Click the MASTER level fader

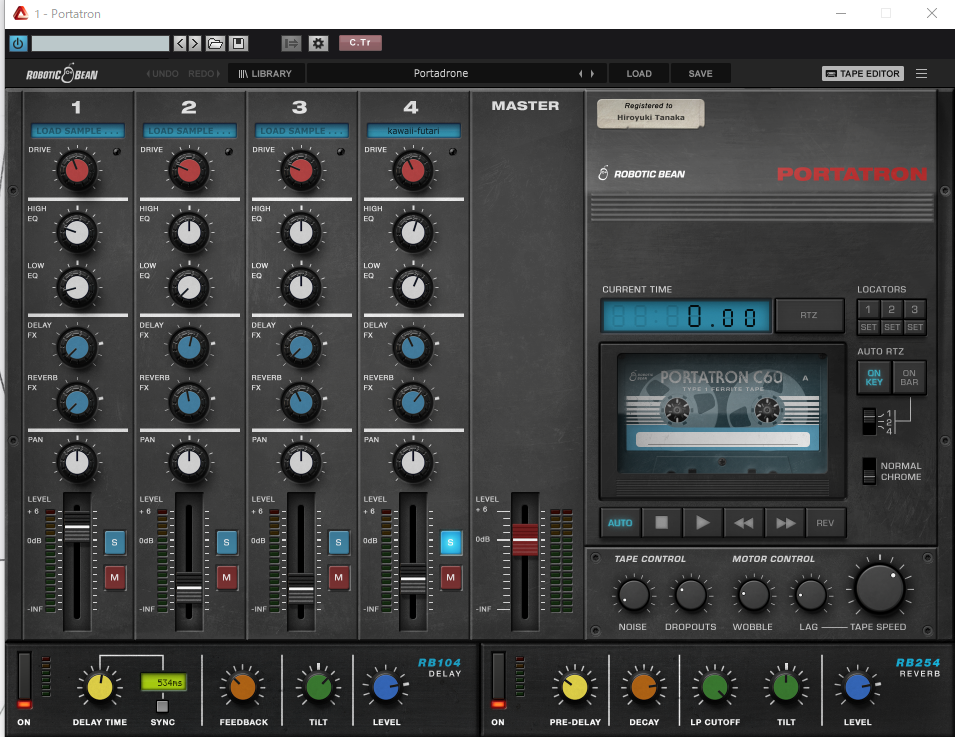tap(525, 540)
